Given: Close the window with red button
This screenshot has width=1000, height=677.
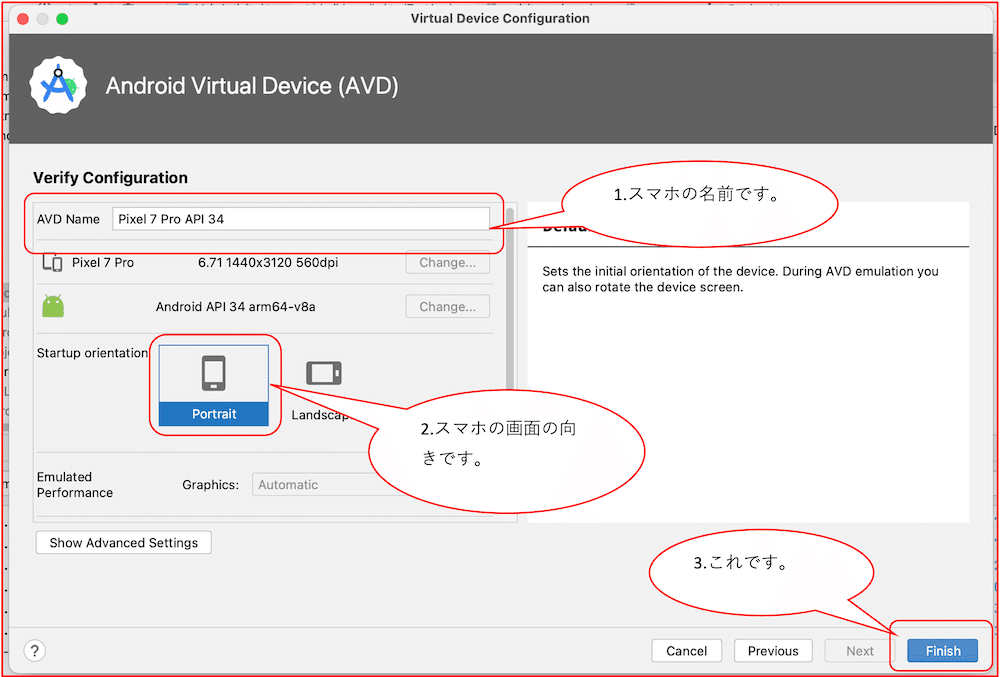Looking at the screenshot, I should pos(23,18).
